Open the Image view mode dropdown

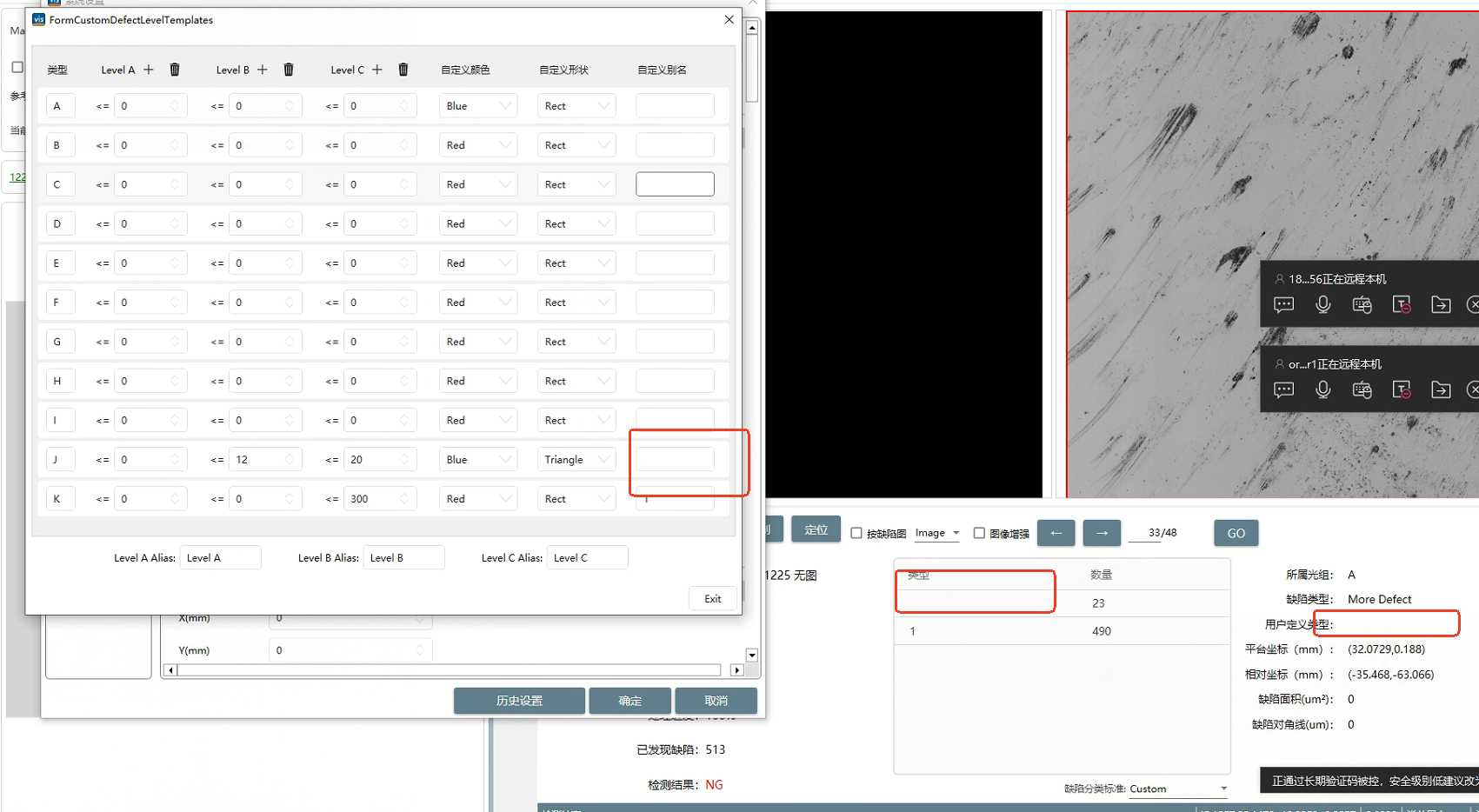(936, 533)
